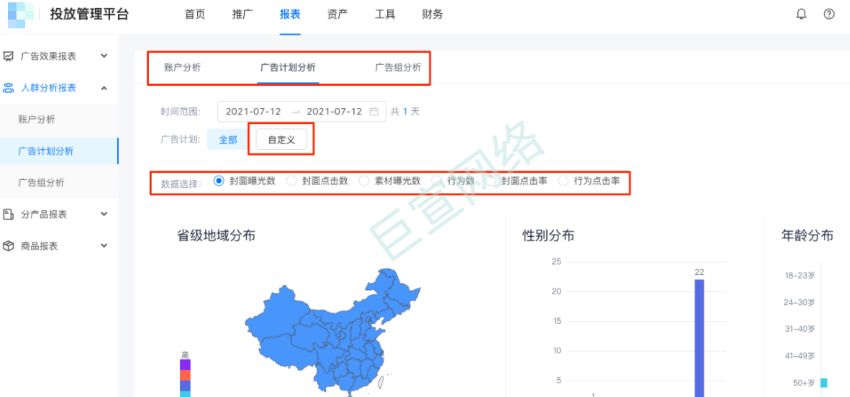The height and width of the screenshot is (397, 850).
Task: Open the 报表 top menu
Action: pyautogui.click(x=290, y=15)
